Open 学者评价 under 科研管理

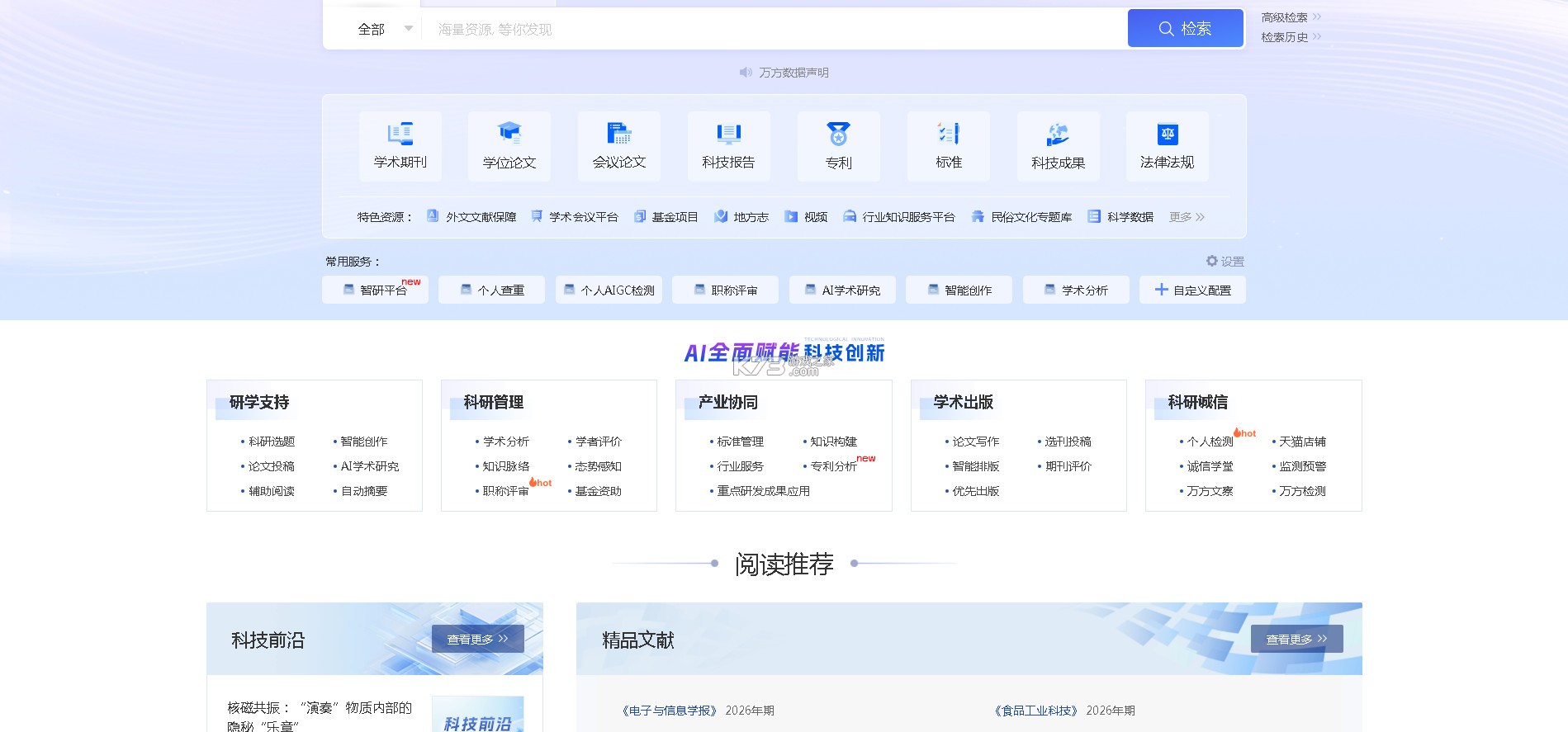click(x=599, y=442)
